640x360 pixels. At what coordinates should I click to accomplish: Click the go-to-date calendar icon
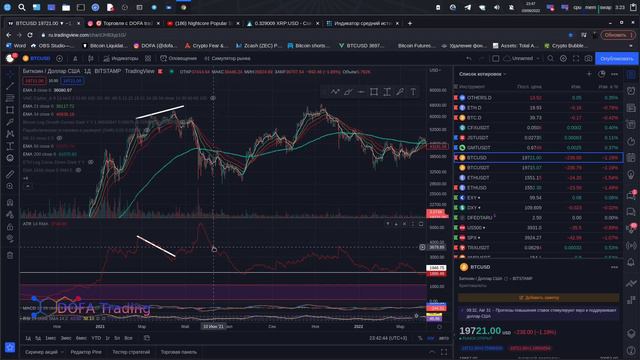pos(147,338)
